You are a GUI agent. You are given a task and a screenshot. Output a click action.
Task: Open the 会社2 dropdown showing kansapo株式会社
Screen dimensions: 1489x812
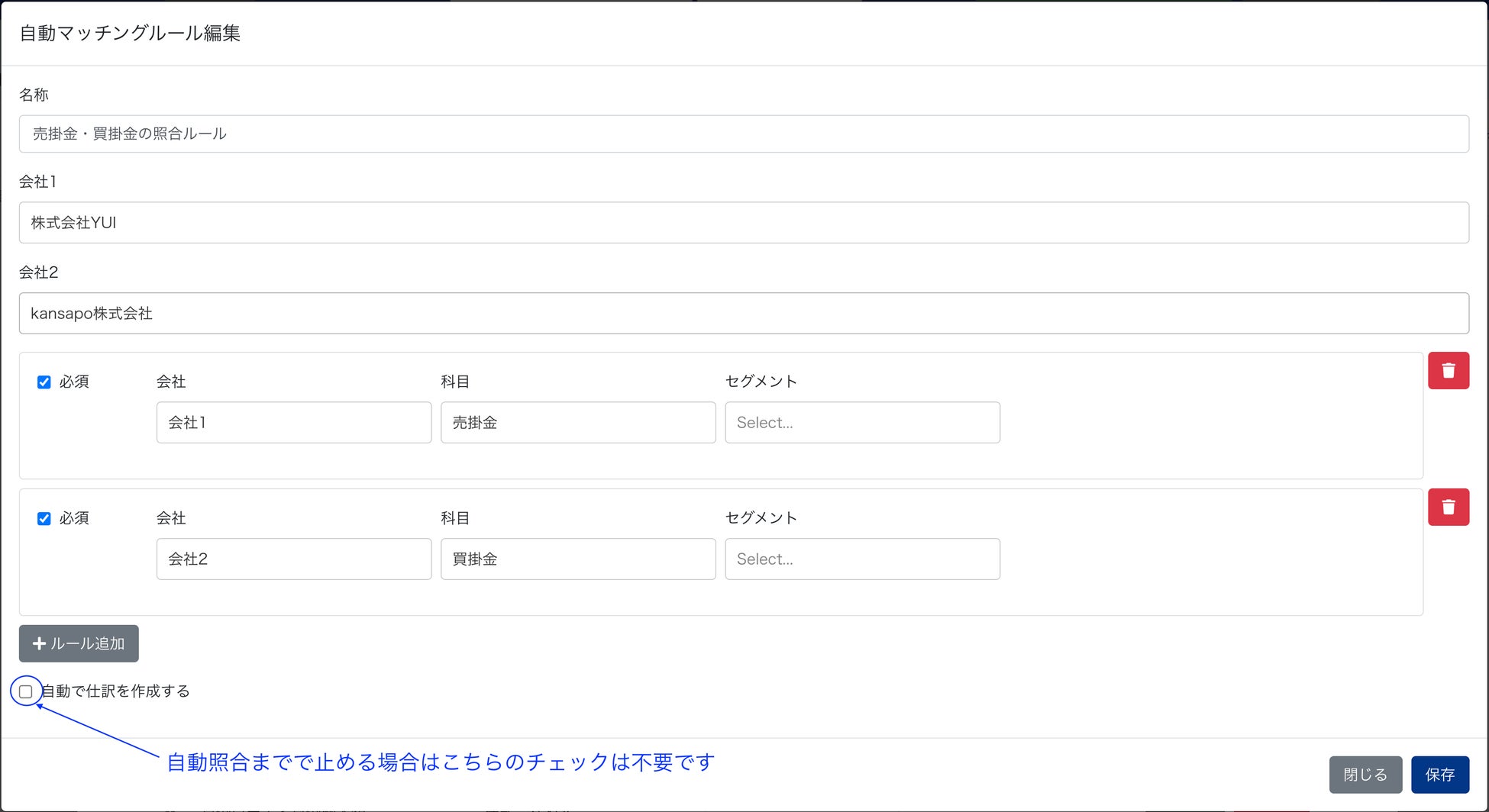[x=744, y=314]
